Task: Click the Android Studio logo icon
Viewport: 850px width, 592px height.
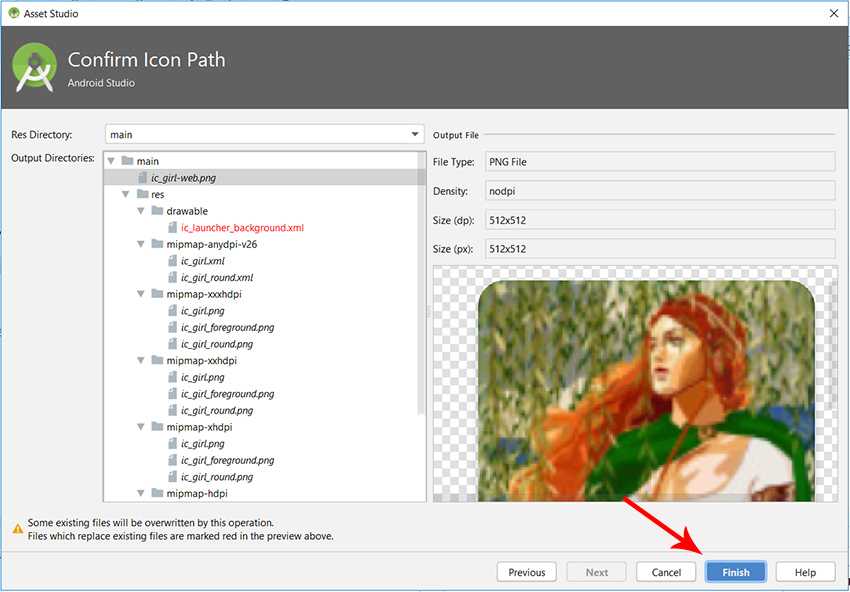Action: coord(33,68)
